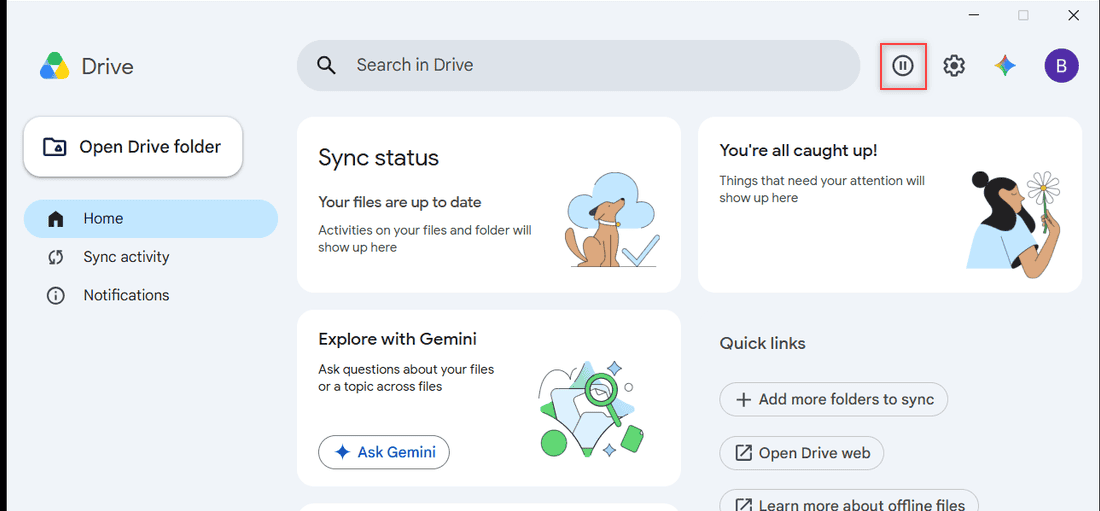The width and height of the screenshot is (1100, 511).
Task: Click the Gemini sparkle icon in header
Action: [x=1005, y=66]
